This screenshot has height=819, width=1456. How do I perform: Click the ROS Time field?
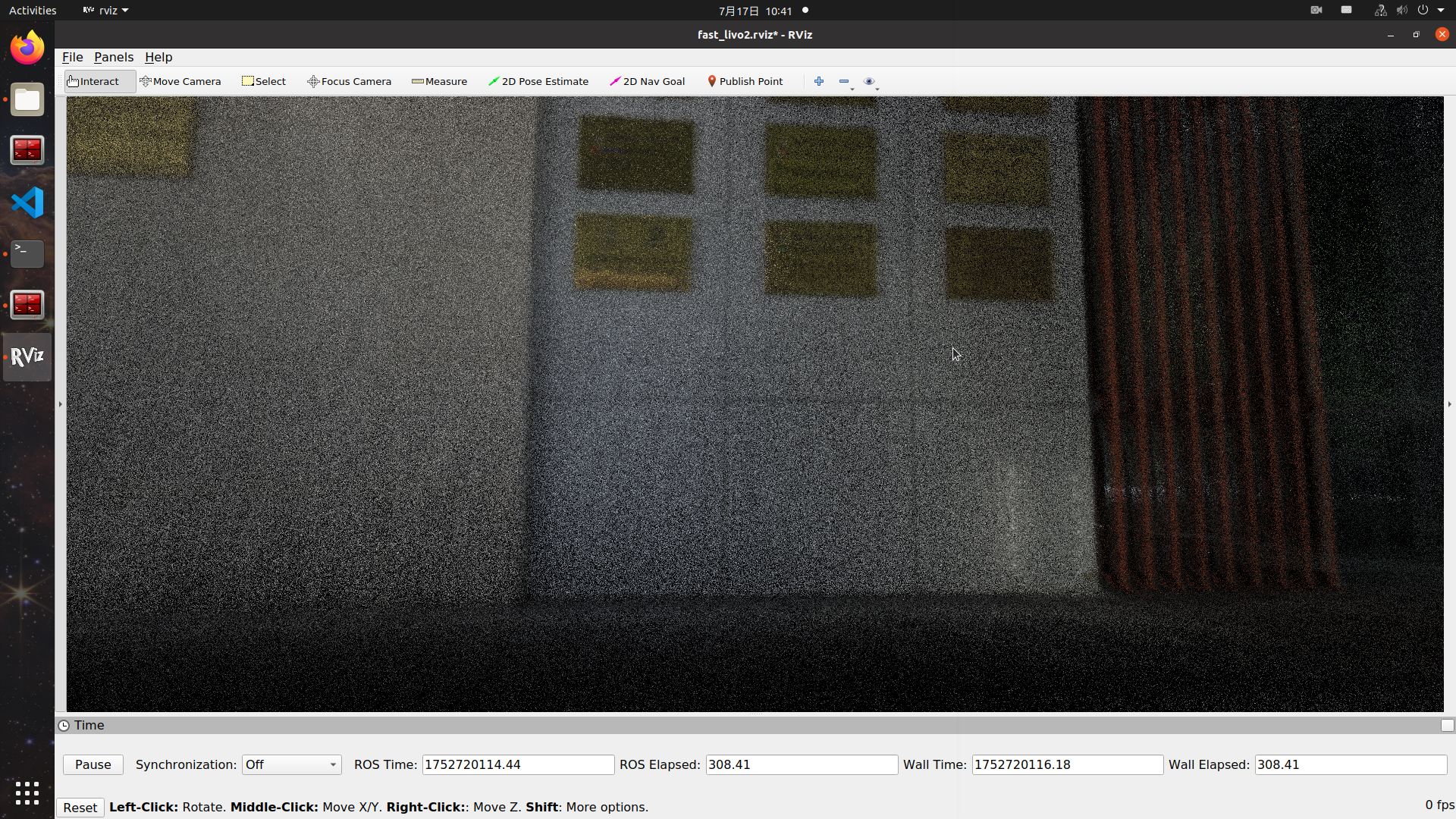[x=518, y=764]
